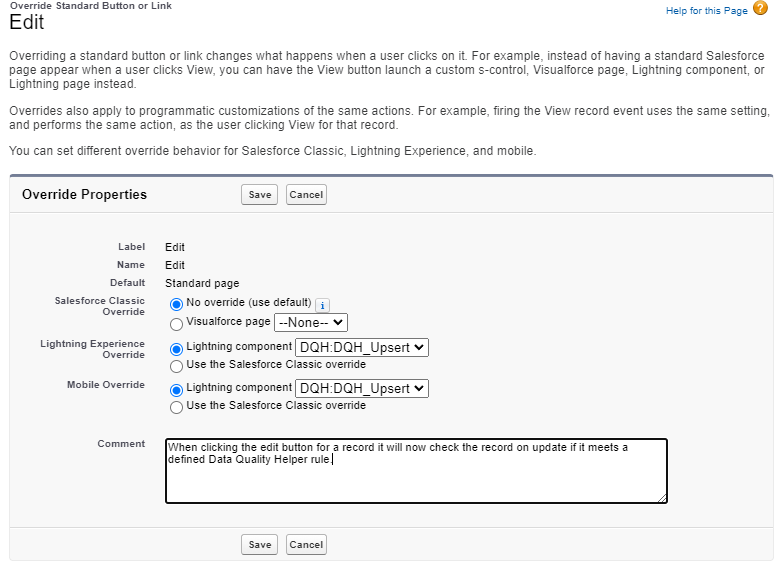Grab the Comment box resize handle
The width and height of the screenshot is (774, 578).
(662, 499)
